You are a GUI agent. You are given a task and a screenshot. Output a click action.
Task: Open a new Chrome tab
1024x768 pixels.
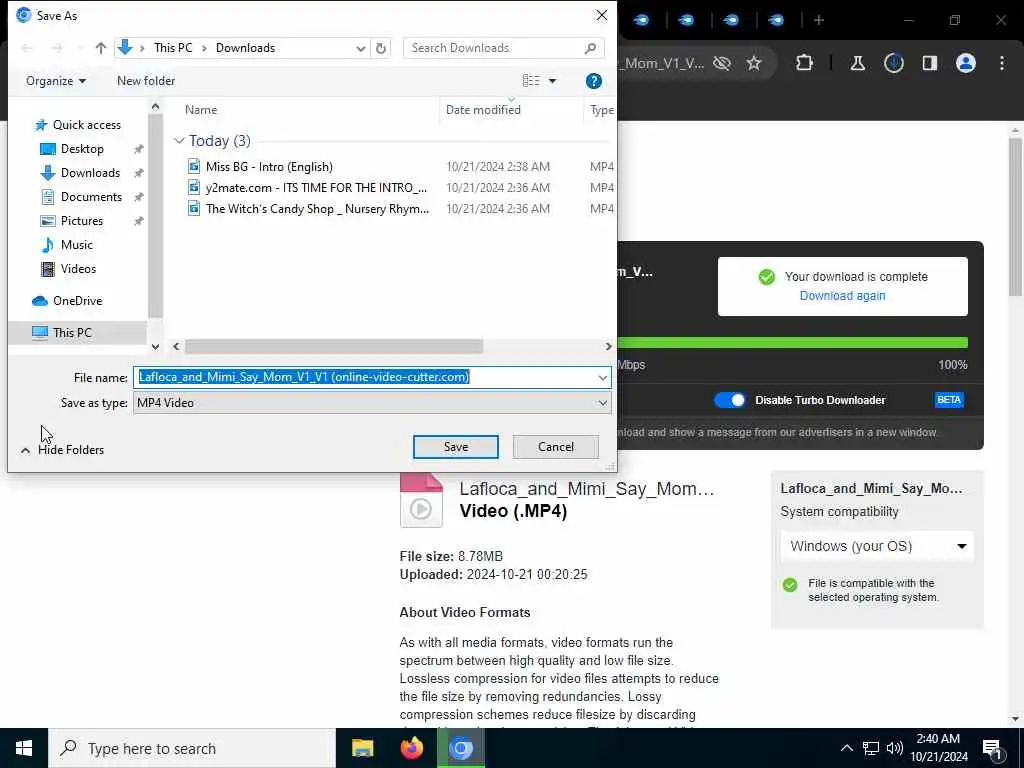pyautogui.click(x=819, y=20)
